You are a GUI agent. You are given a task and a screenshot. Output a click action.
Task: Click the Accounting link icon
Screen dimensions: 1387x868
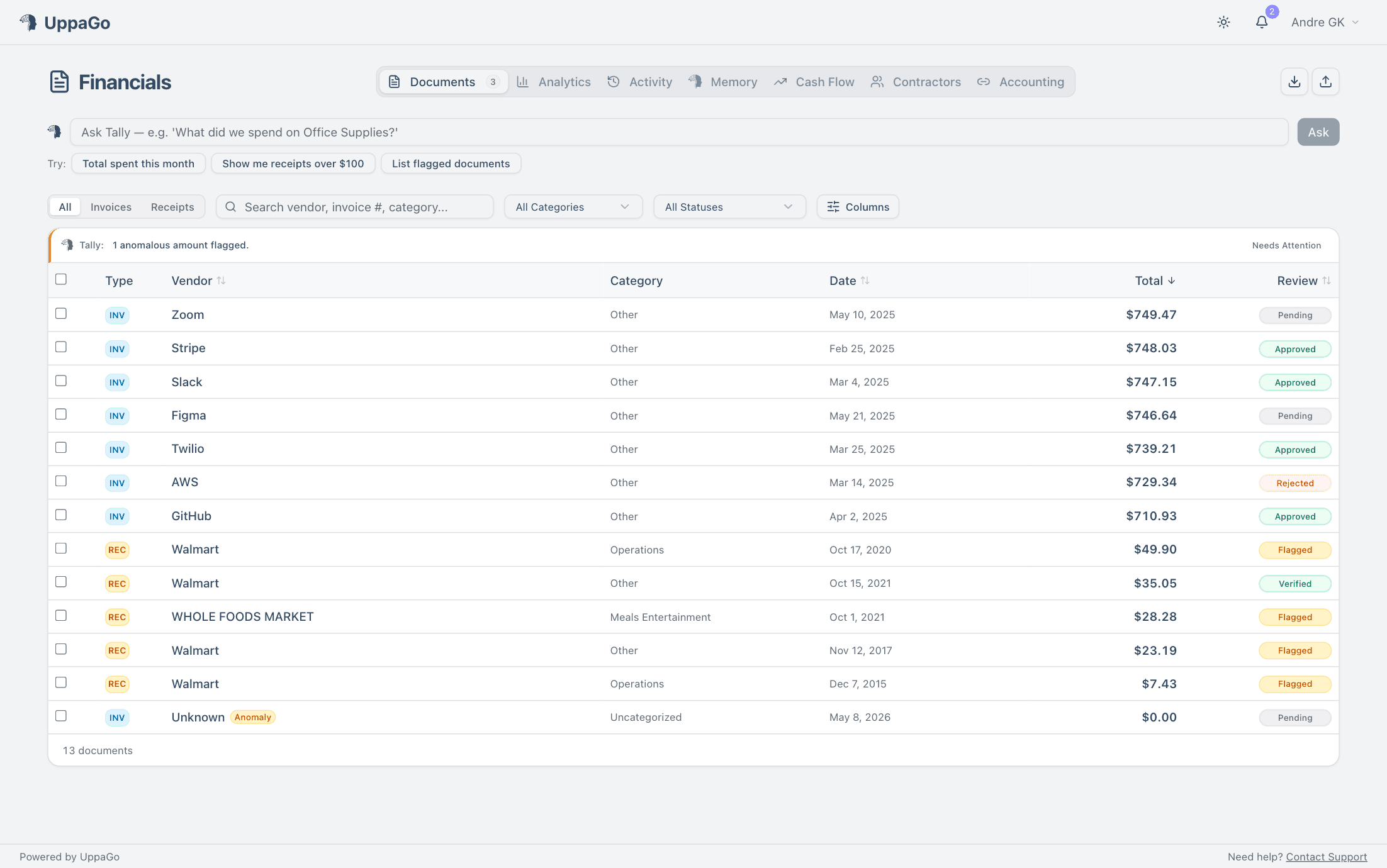984,82
